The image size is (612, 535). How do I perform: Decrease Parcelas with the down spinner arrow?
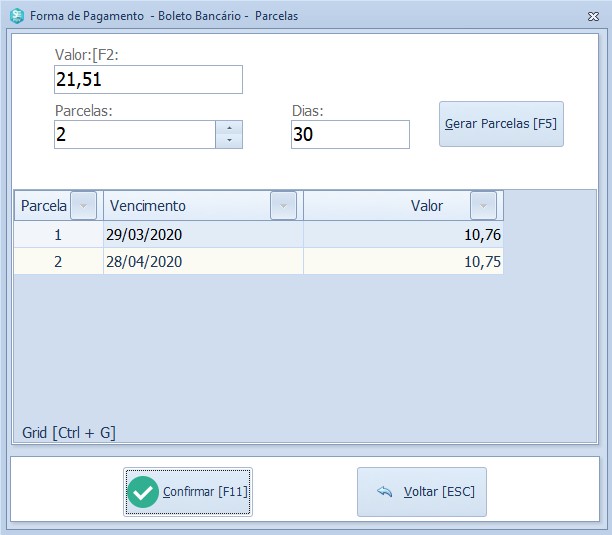pos(229,141)
